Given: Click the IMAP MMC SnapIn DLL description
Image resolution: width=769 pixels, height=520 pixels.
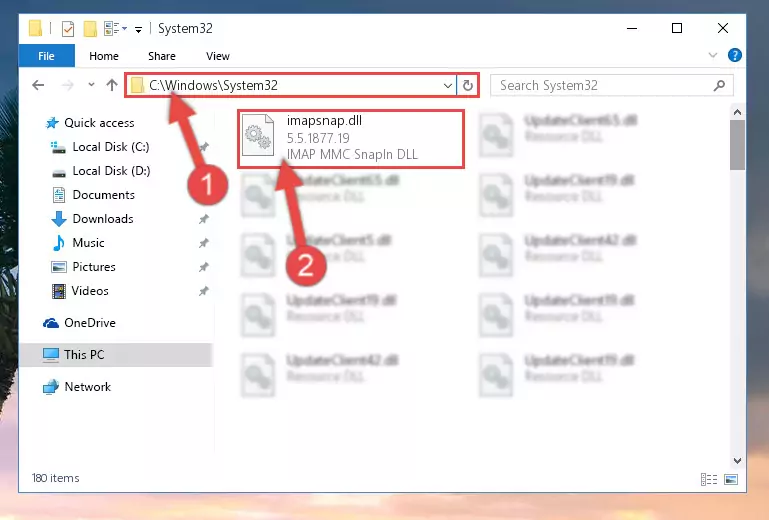Looking at the screenshot, I should click(x=352, y=155).
